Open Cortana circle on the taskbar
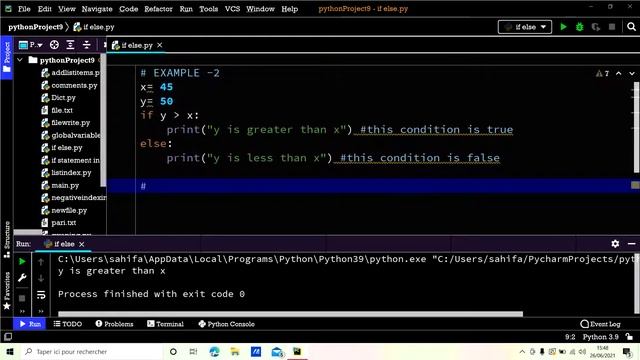The width and height of the screenshot is (640, 360). (x=173, y=351)
